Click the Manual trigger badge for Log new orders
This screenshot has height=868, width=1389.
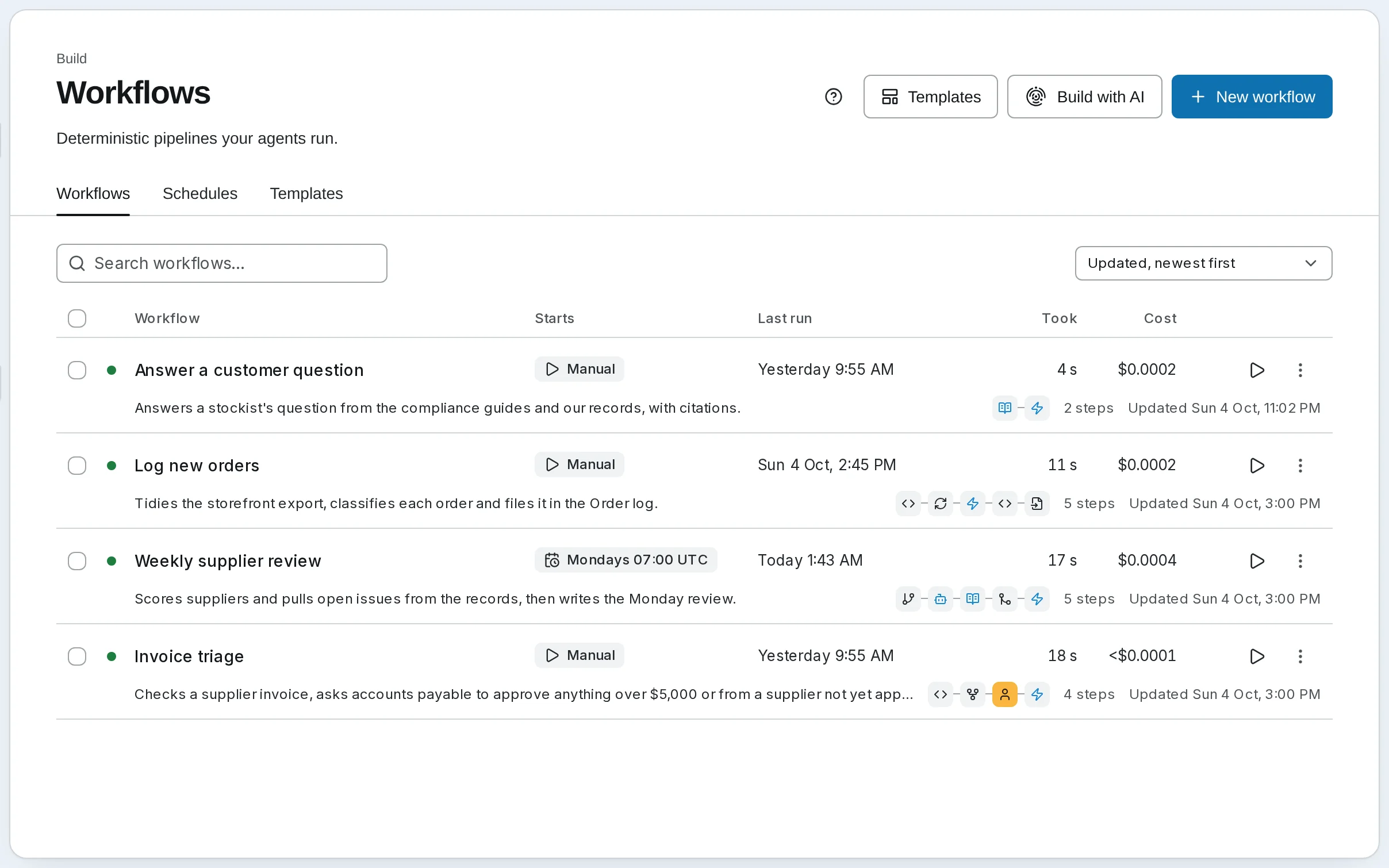[579, 464]
